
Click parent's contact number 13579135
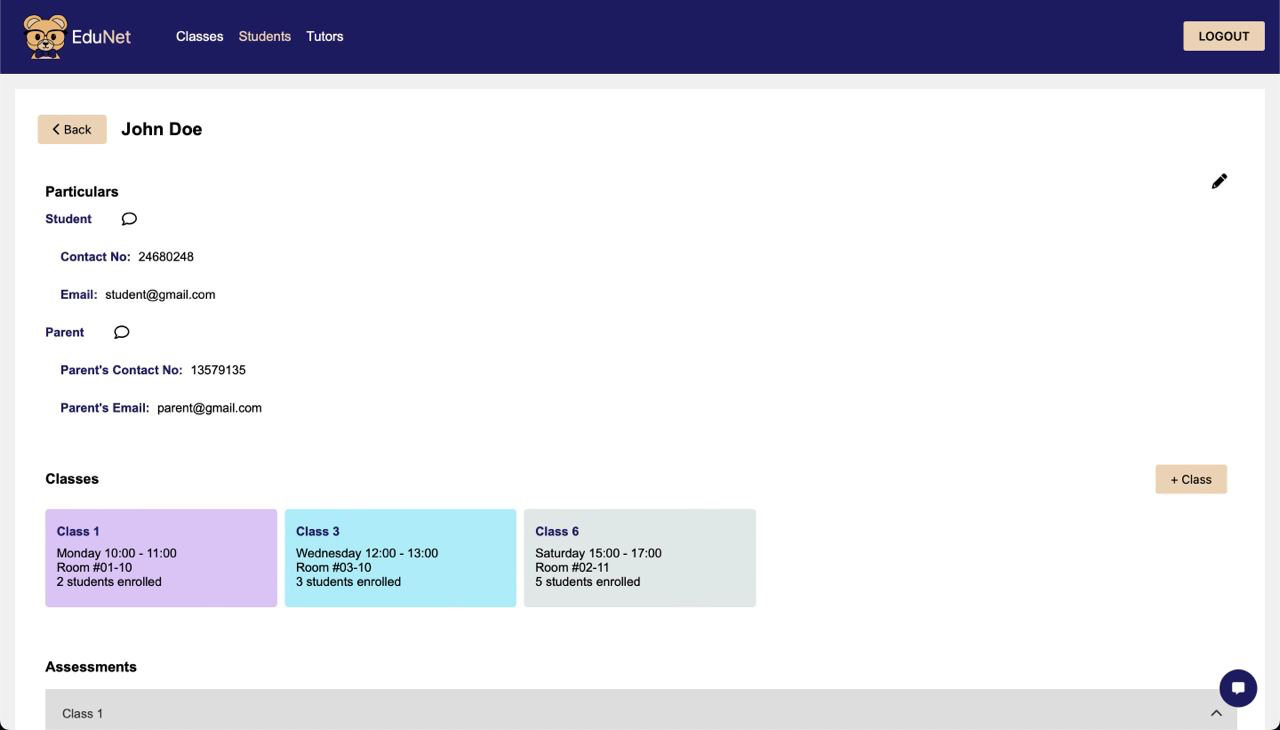point(218,370)
